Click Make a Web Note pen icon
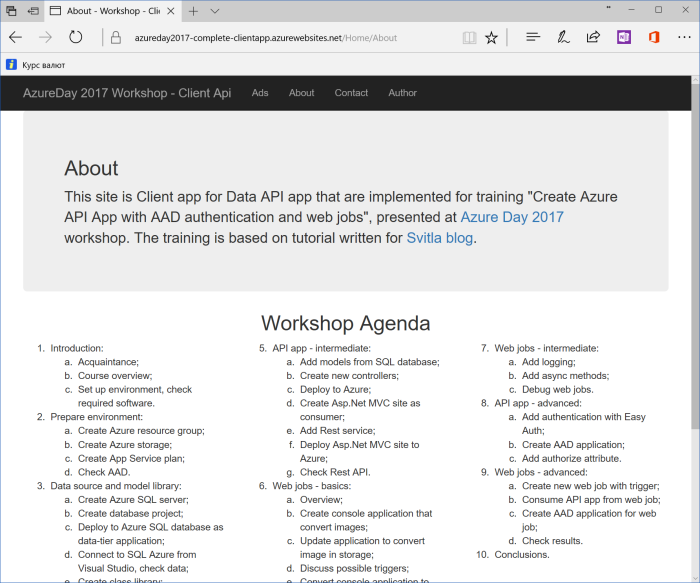 coord(563,37)
